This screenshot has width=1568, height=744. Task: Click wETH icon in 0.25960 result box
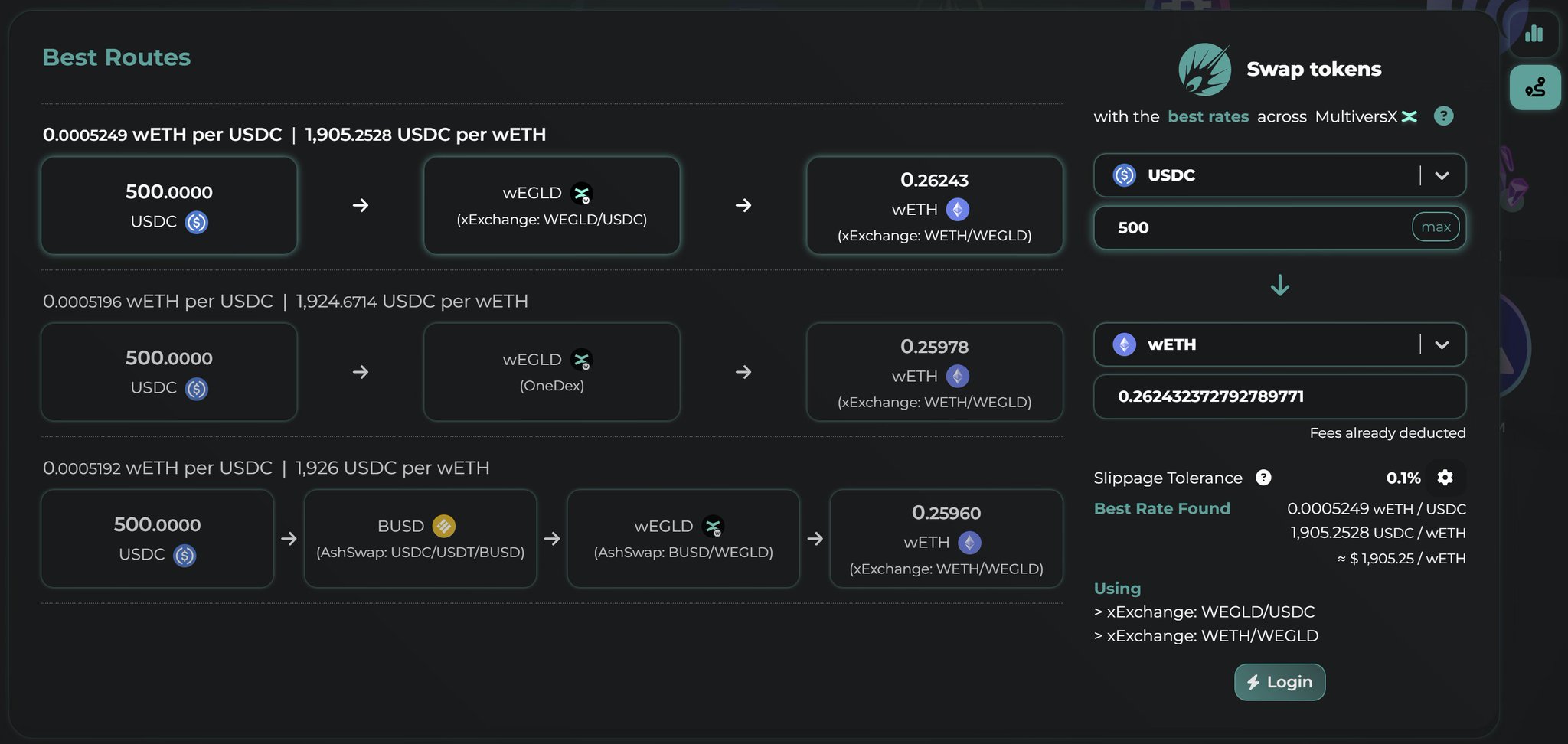[969, 543]
